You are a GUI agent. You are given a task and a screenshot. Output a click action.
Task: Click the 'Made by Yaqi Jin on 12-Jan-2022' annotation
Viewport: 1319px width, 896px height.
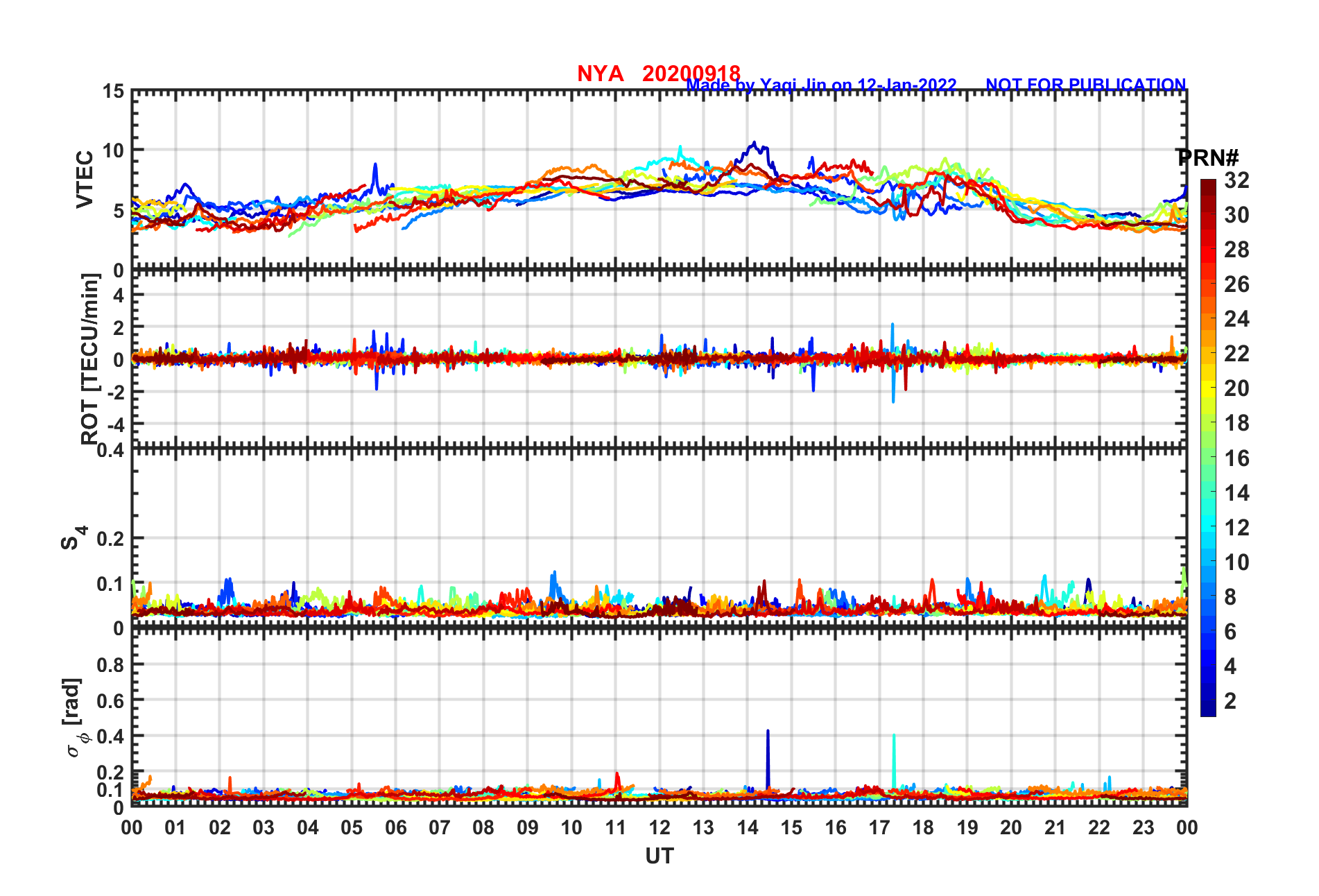pyautogui.click(x=822, y=85)
